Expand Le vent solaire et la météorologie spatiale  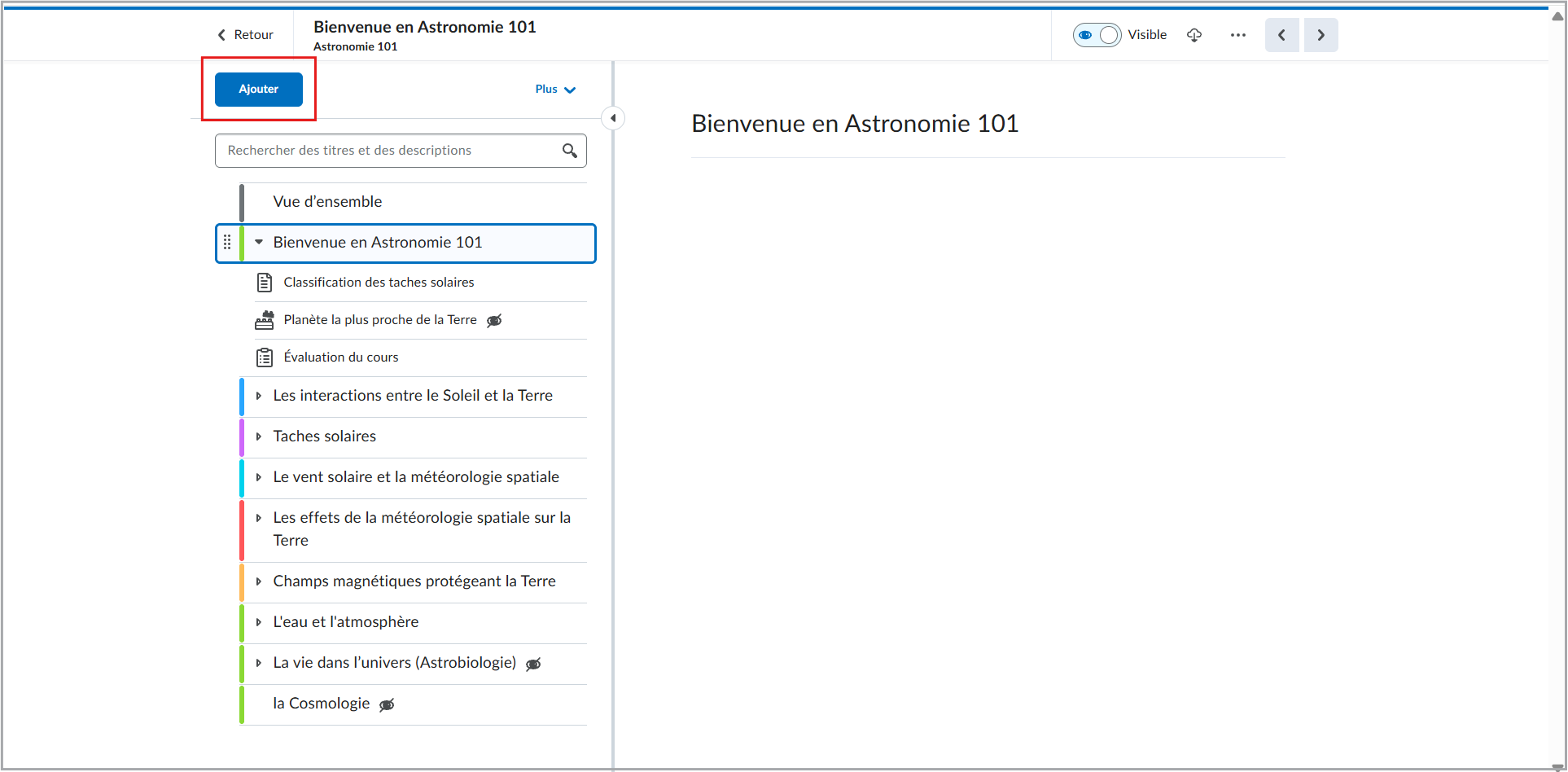(259, 477)
